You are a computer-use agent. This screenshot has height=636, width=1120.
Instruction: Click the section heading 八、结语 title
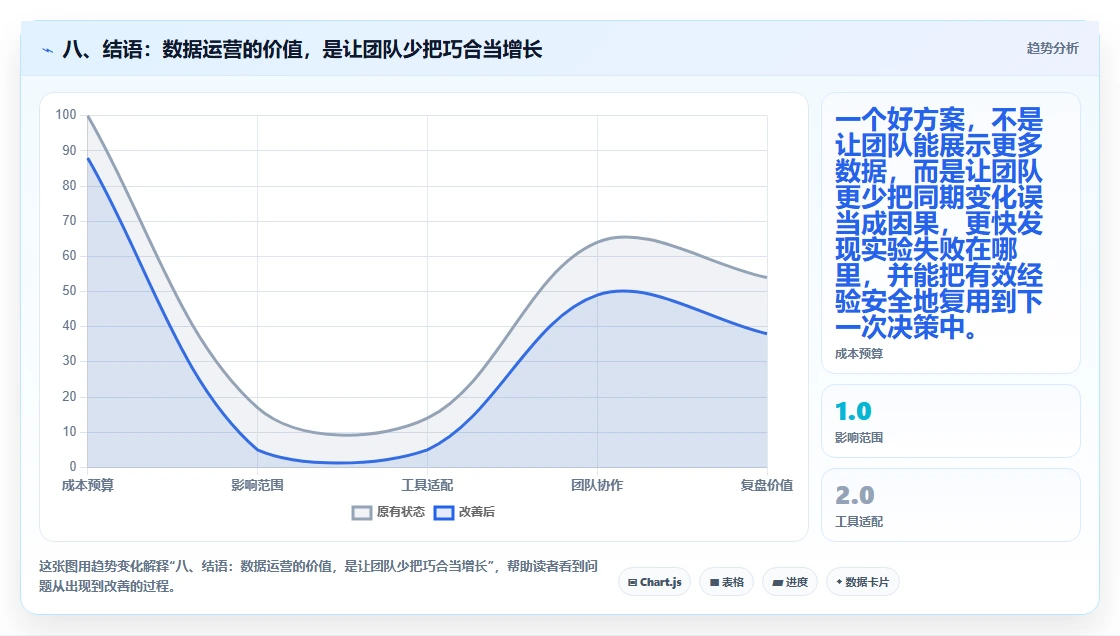point(302,49)
